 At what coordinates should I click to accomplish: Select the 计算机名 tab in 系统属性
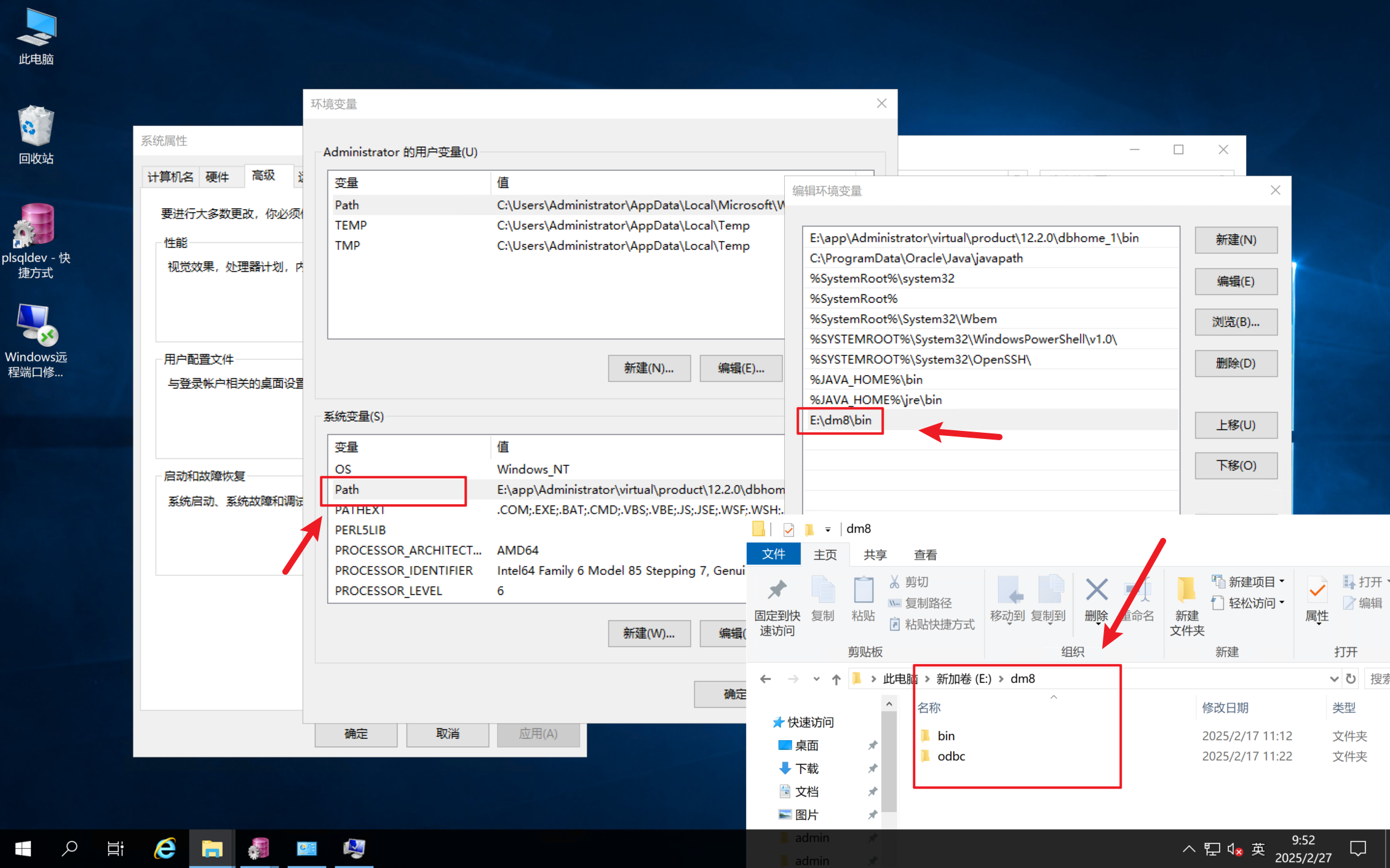click(x=170, y=177)
